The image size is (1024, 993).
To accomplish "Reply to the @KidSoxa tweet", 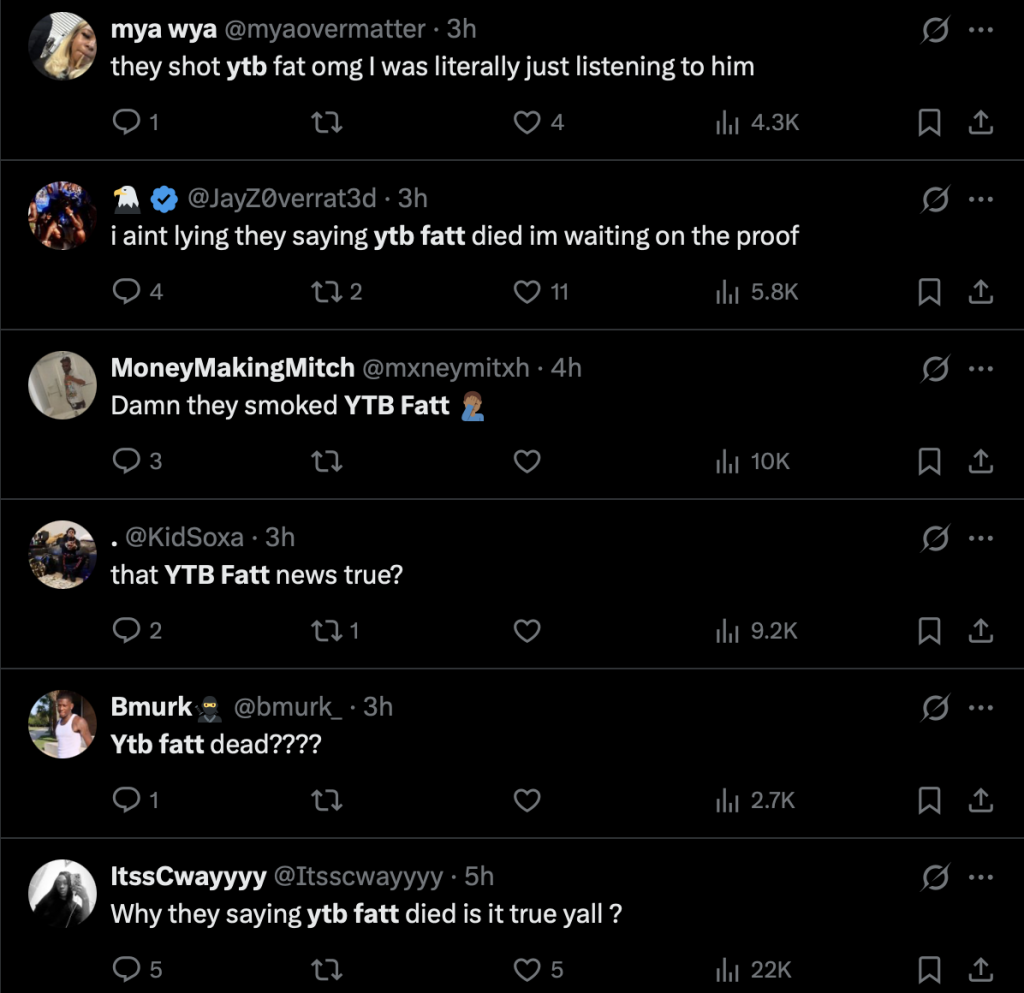I will click(x=127, y=631).
